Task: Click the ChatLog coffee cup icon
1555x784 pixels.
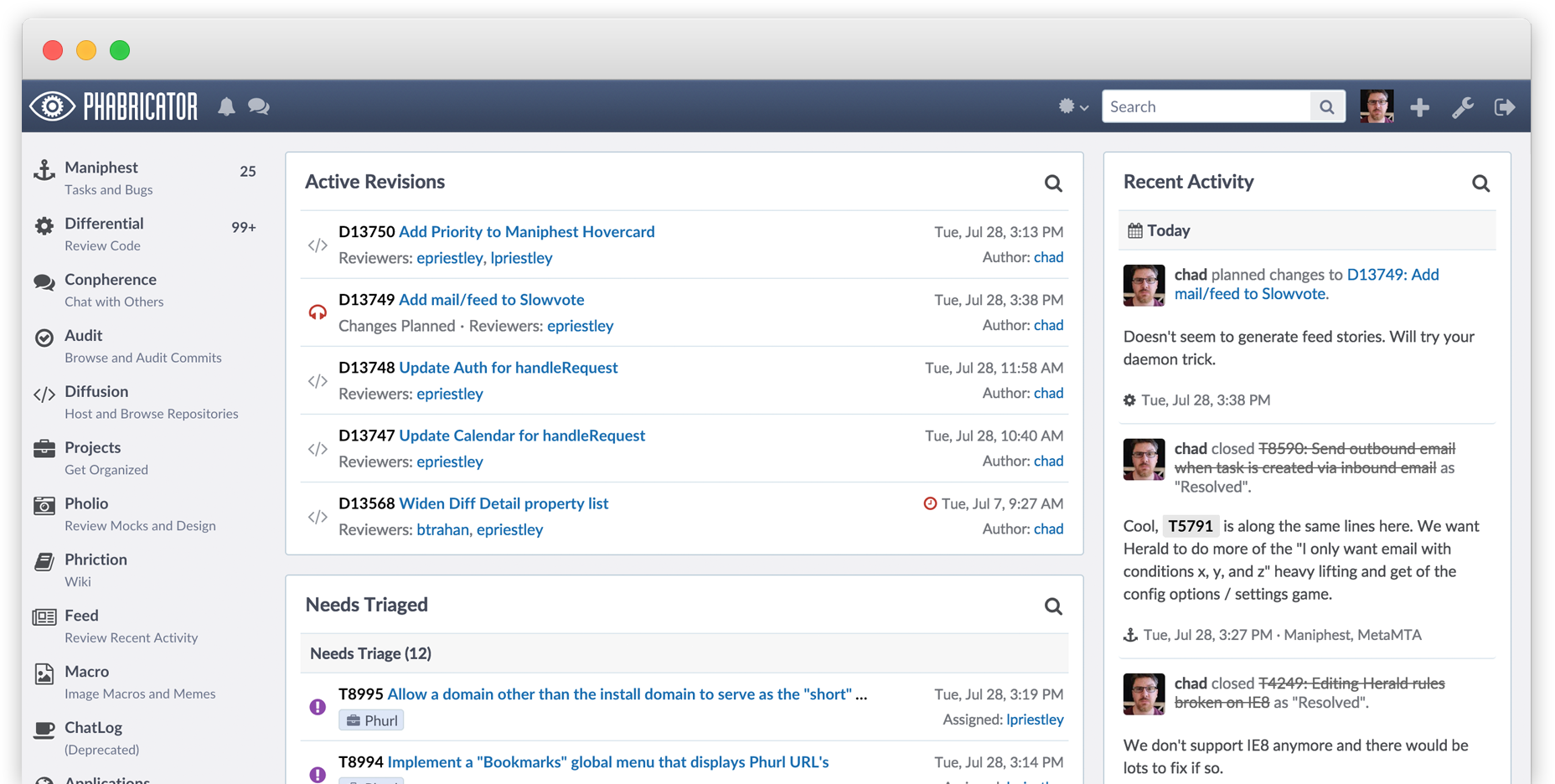Action: (x=44, y=730)
